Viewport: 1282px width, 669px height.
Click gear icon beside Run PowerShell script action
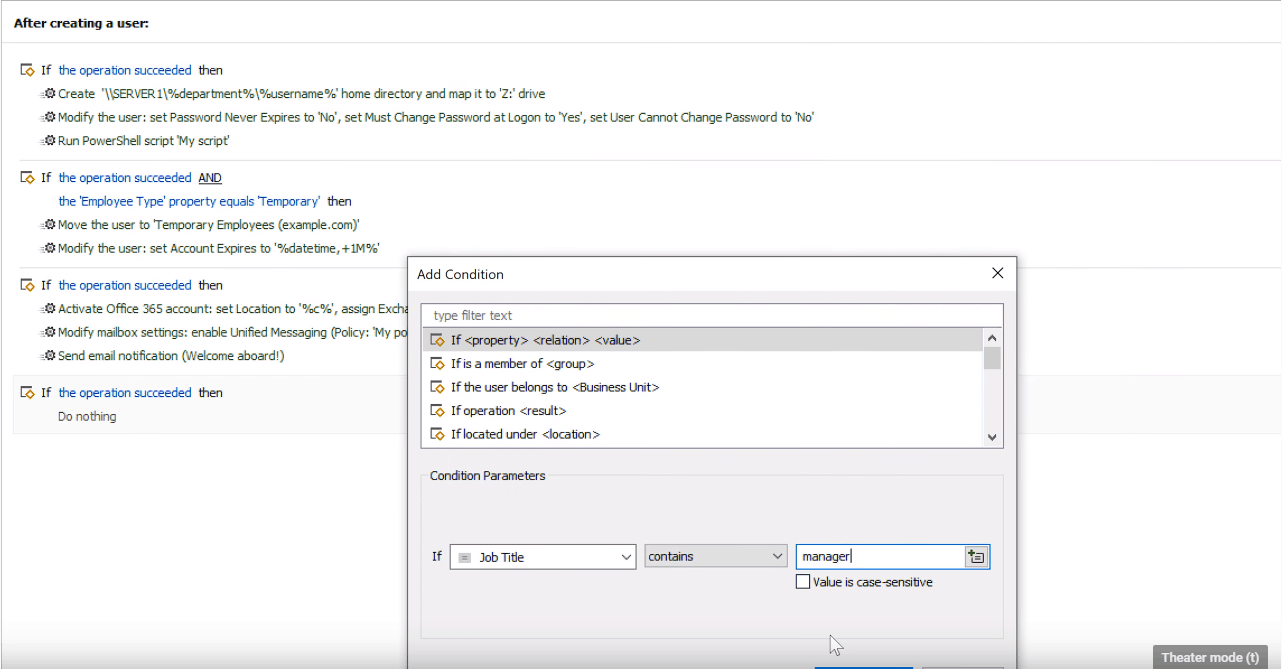(x=49, y=141)
